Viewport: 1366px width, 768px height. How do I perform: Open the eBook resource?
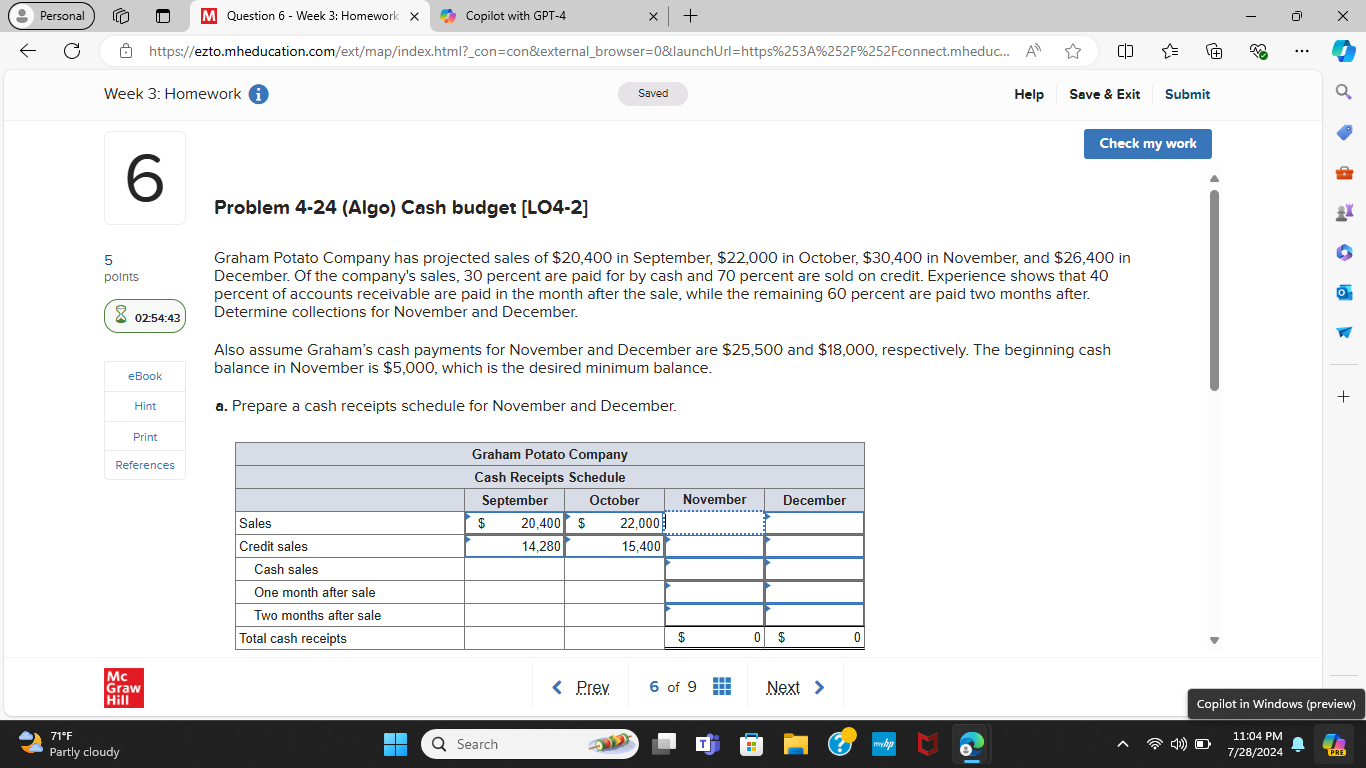(x=145, y=376)
